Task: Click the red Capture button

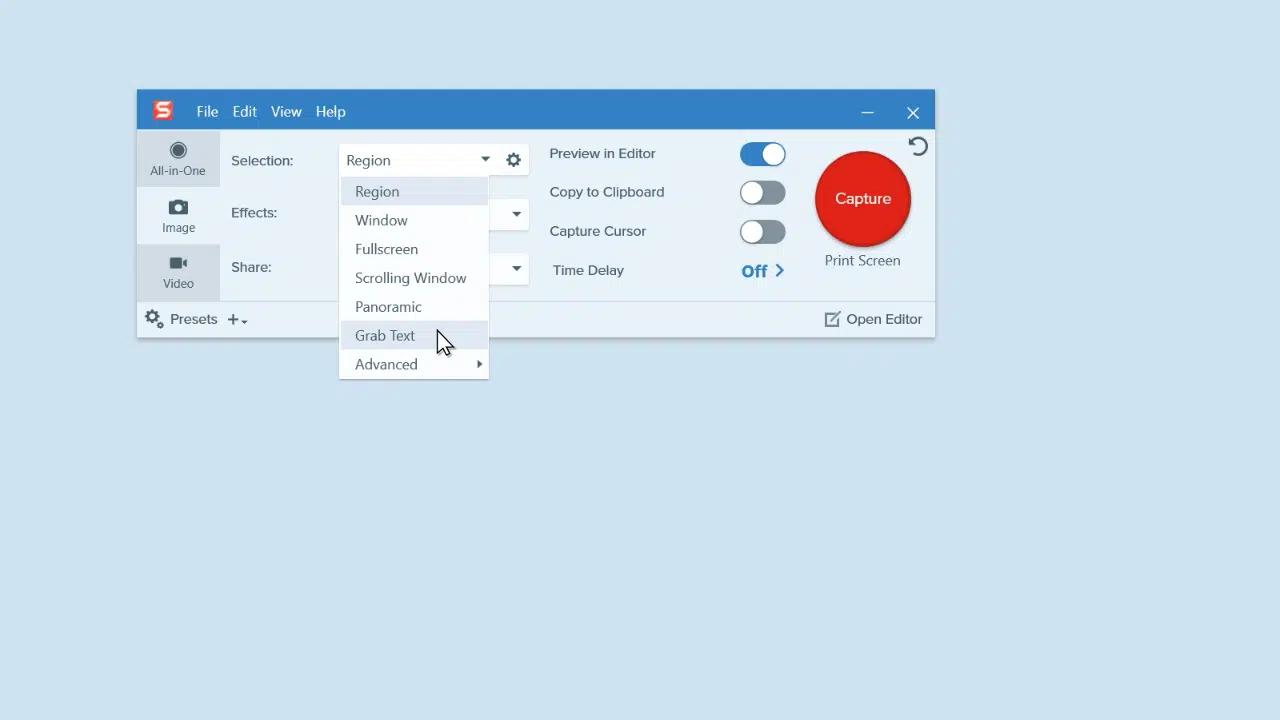Action: pyautogui.click(x=863, y=199)
